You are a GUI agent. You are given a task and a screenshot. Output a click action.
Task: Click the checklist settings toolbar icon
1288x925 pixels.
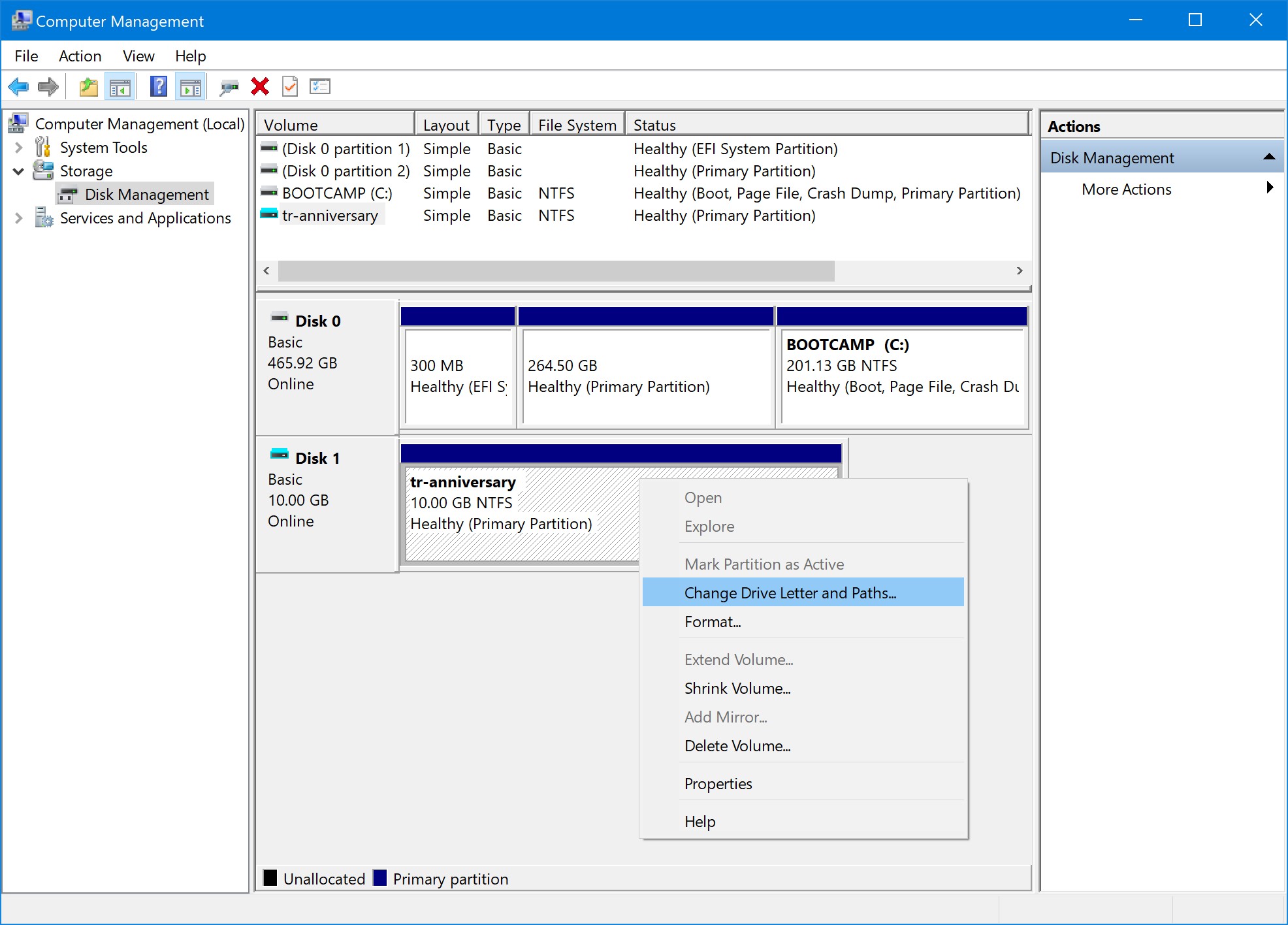coord(320,86)
